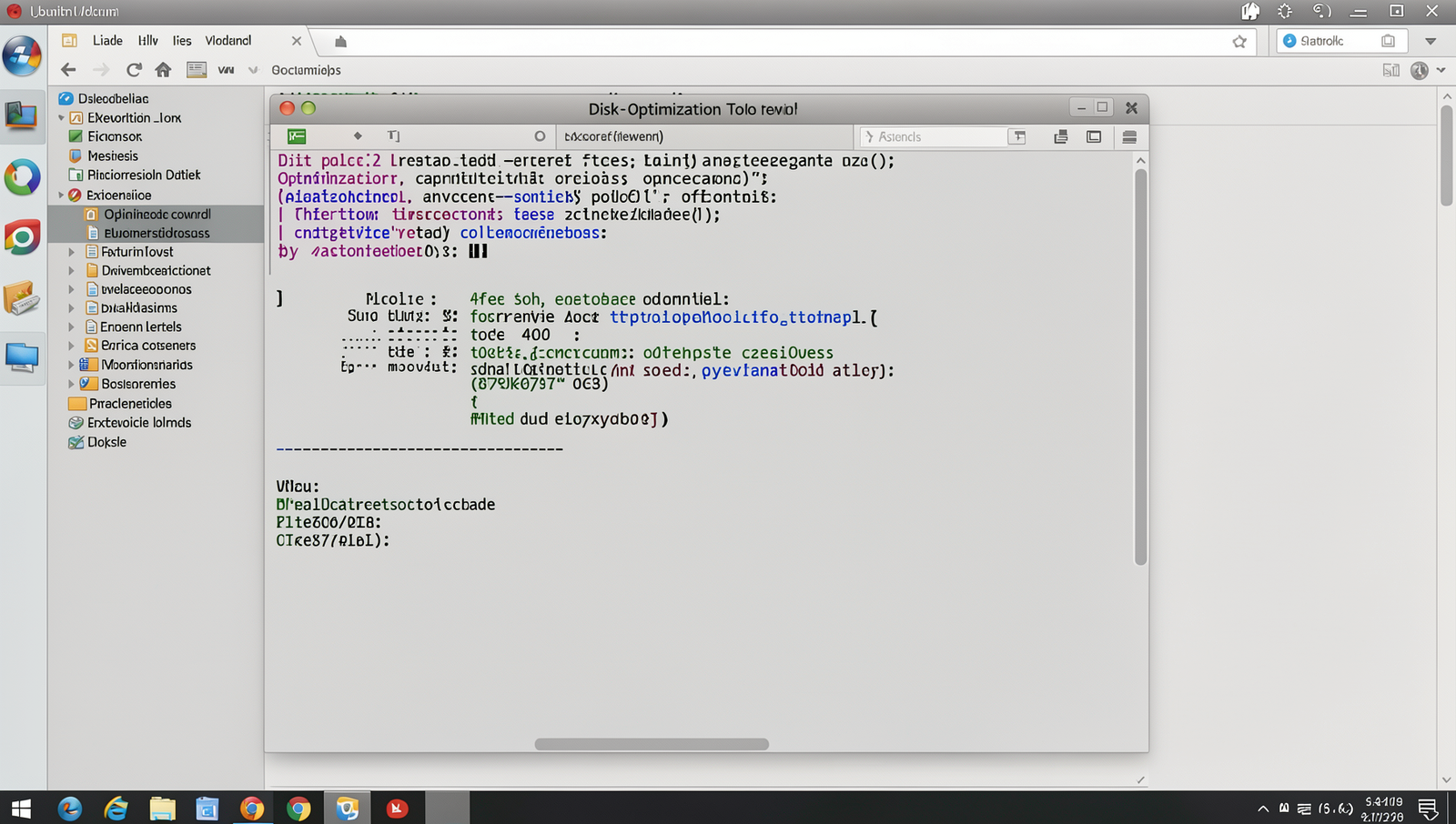1456x824 pixels.
Task: Open dropdown arrow at top-right of tab bar
Action: 1431,42
